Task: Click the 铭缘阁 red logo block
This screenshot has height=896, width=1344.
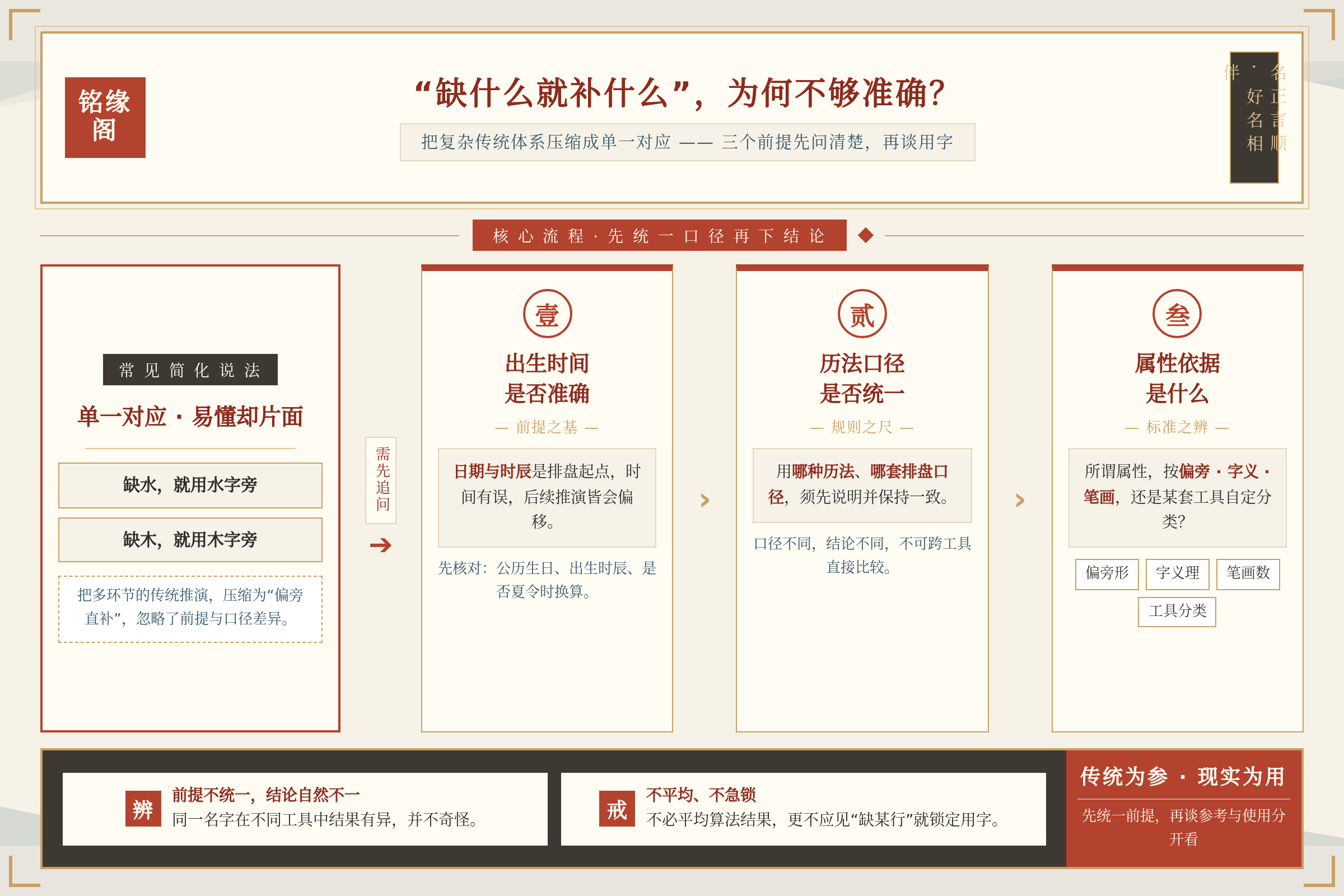Action: (105, 117)
